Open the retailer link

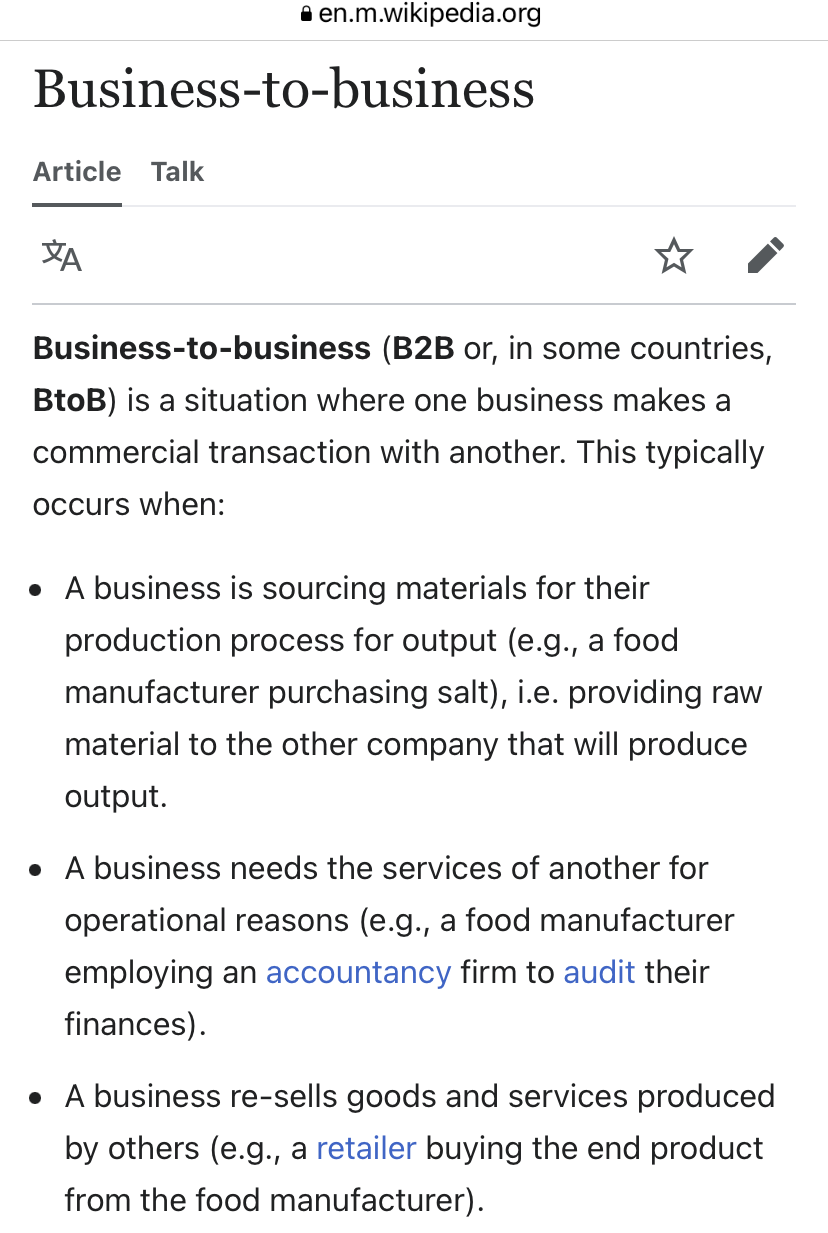coord(366,1148)
